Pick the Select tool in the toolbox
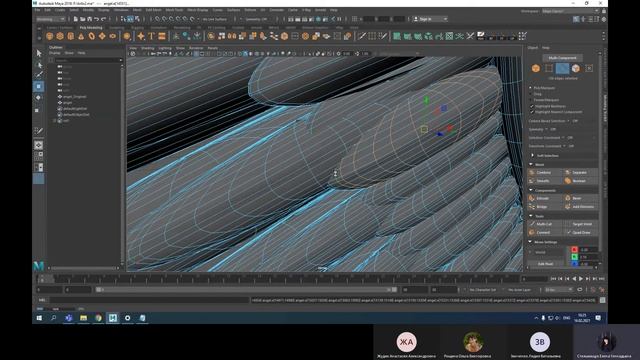The height and width of the screenshot is (360, 640). (39, 53)
